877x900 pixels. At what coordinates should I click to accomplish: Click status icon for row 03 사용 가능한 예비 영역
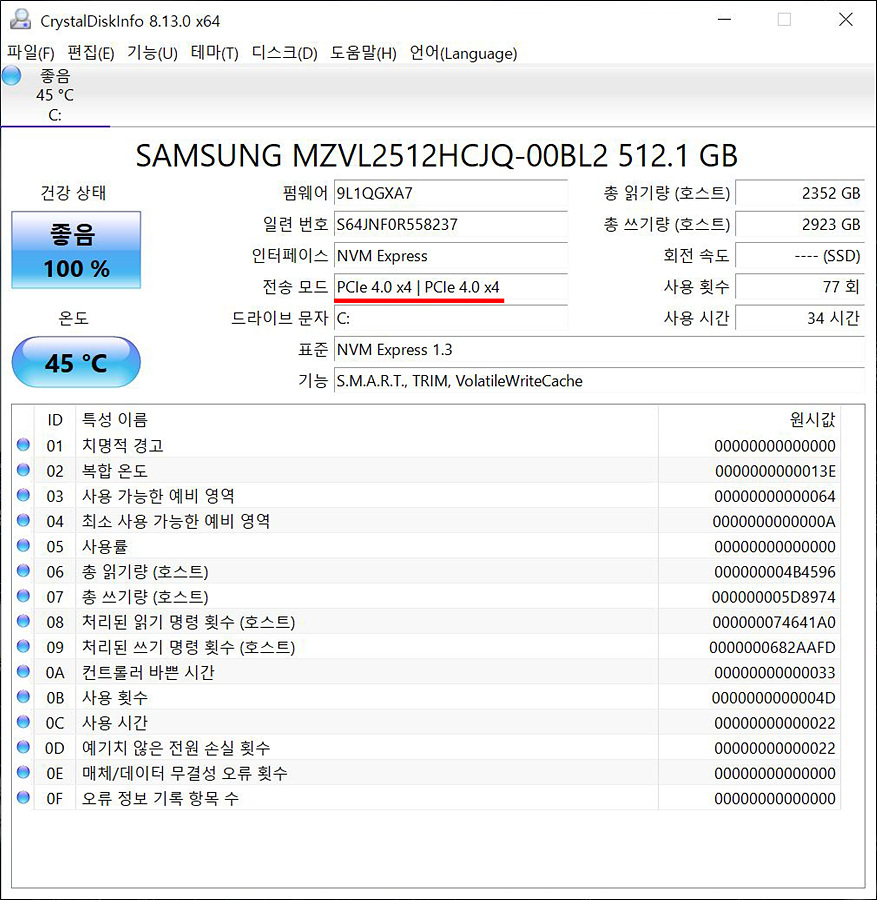click(24, 495)
